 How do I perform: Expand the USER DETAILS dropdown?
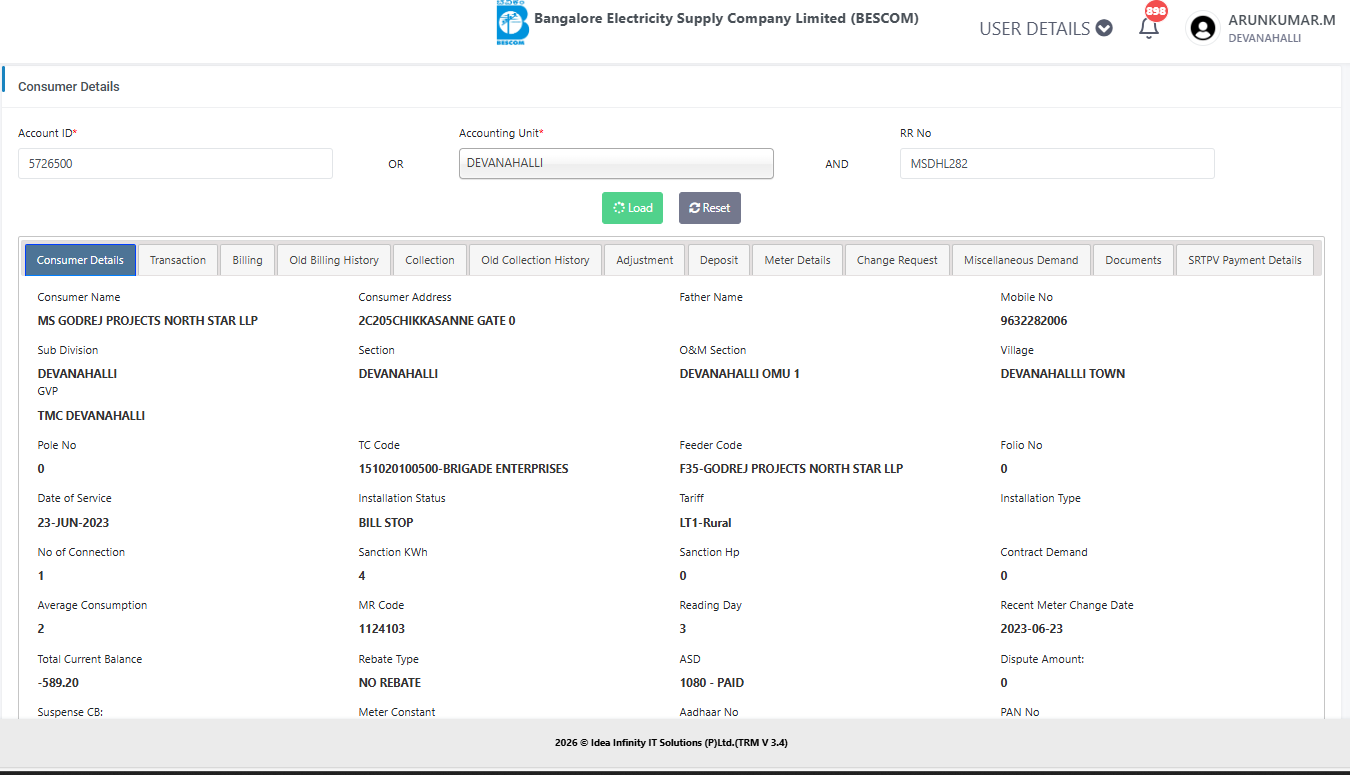(x=1045, y=28)
